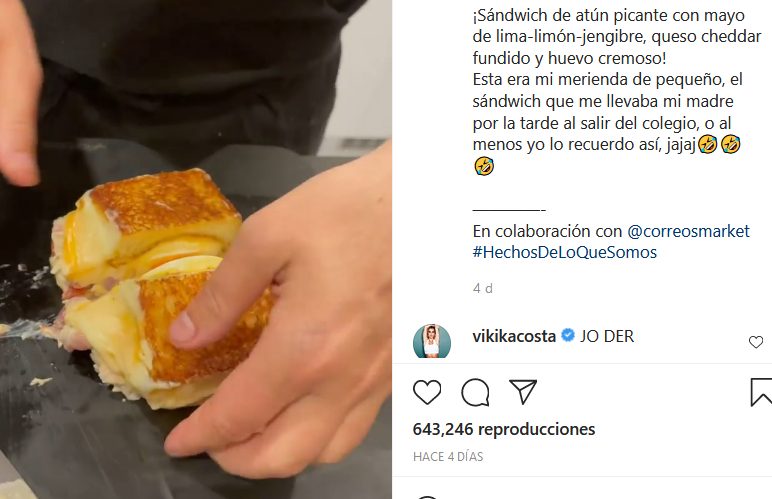This screenshot has height=499, width=772.
Task: Click the first laughing emoji after jajaj
Action: 708,144
